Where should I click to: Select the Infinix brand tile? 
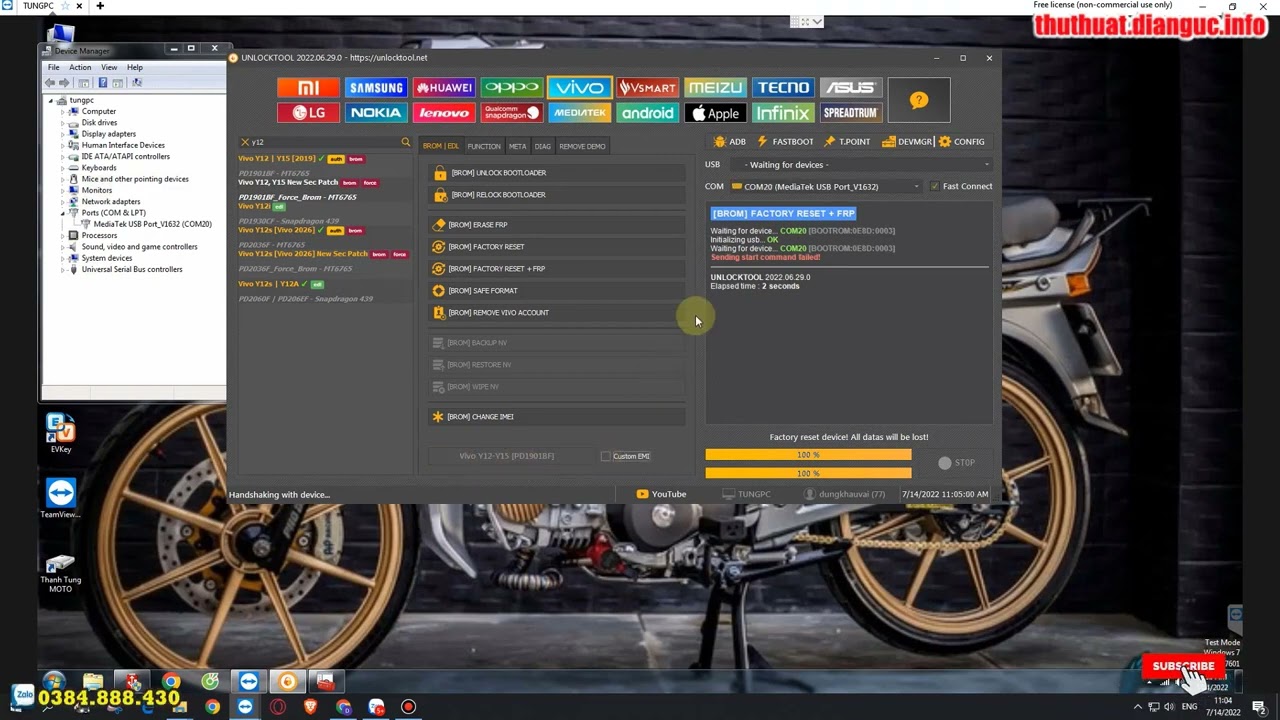[783, 113]
